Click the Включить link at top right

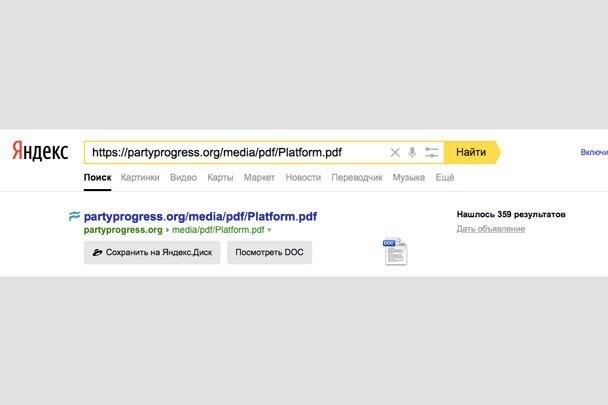(594, 152)
